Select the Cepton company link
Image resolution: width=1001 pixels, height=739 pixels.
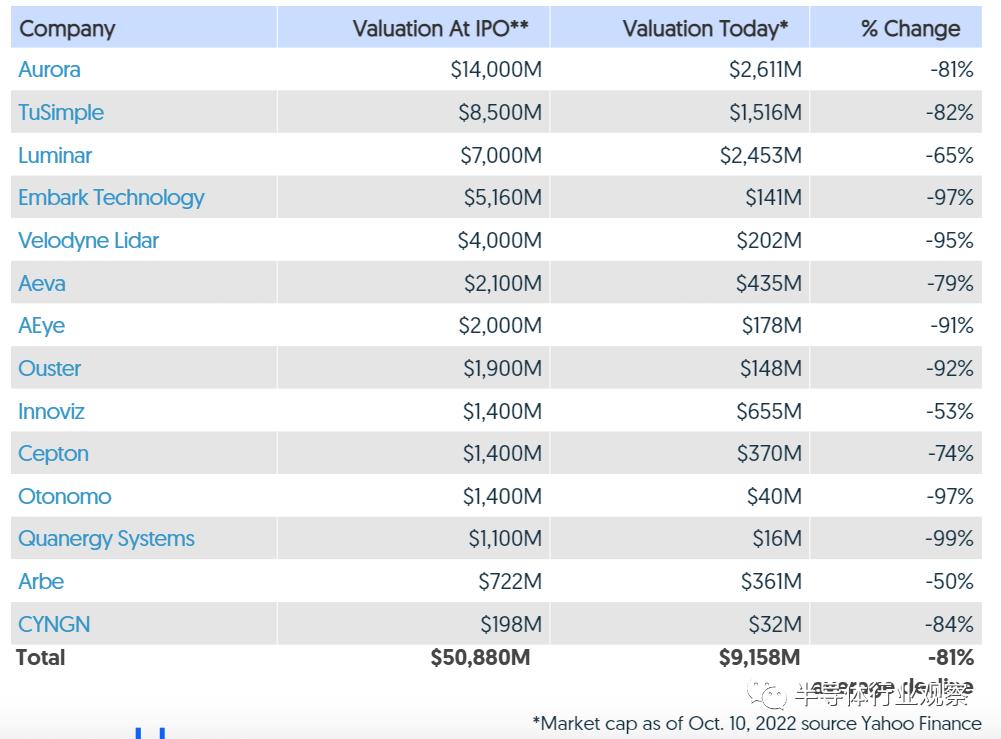point(53,454)
